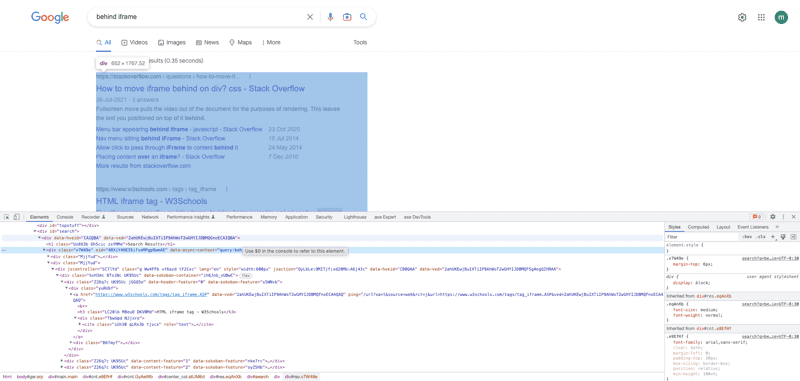Activate the DevTools inspect element picker
Image resolution: width=800 pixels, height=381 pixels.
(x=7, y=217)
